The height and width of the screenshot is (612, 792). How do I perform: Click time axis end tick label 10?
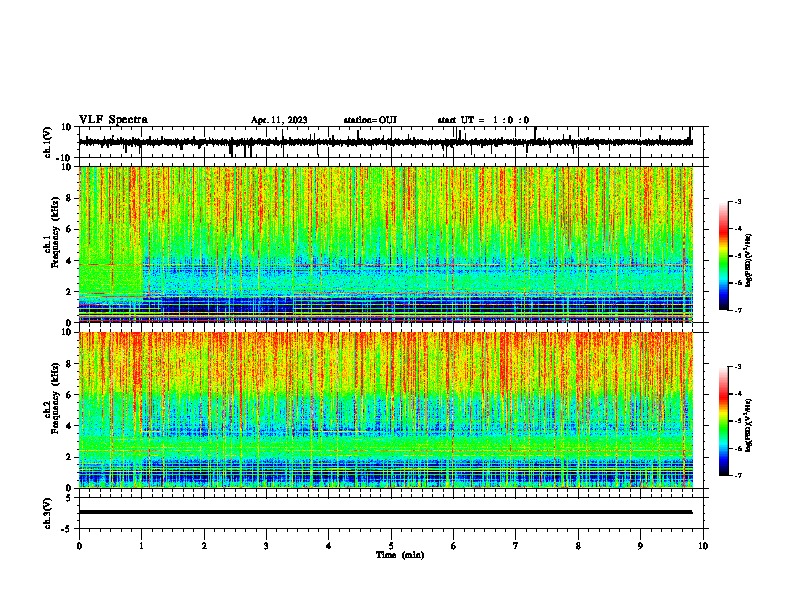(703, 546)
